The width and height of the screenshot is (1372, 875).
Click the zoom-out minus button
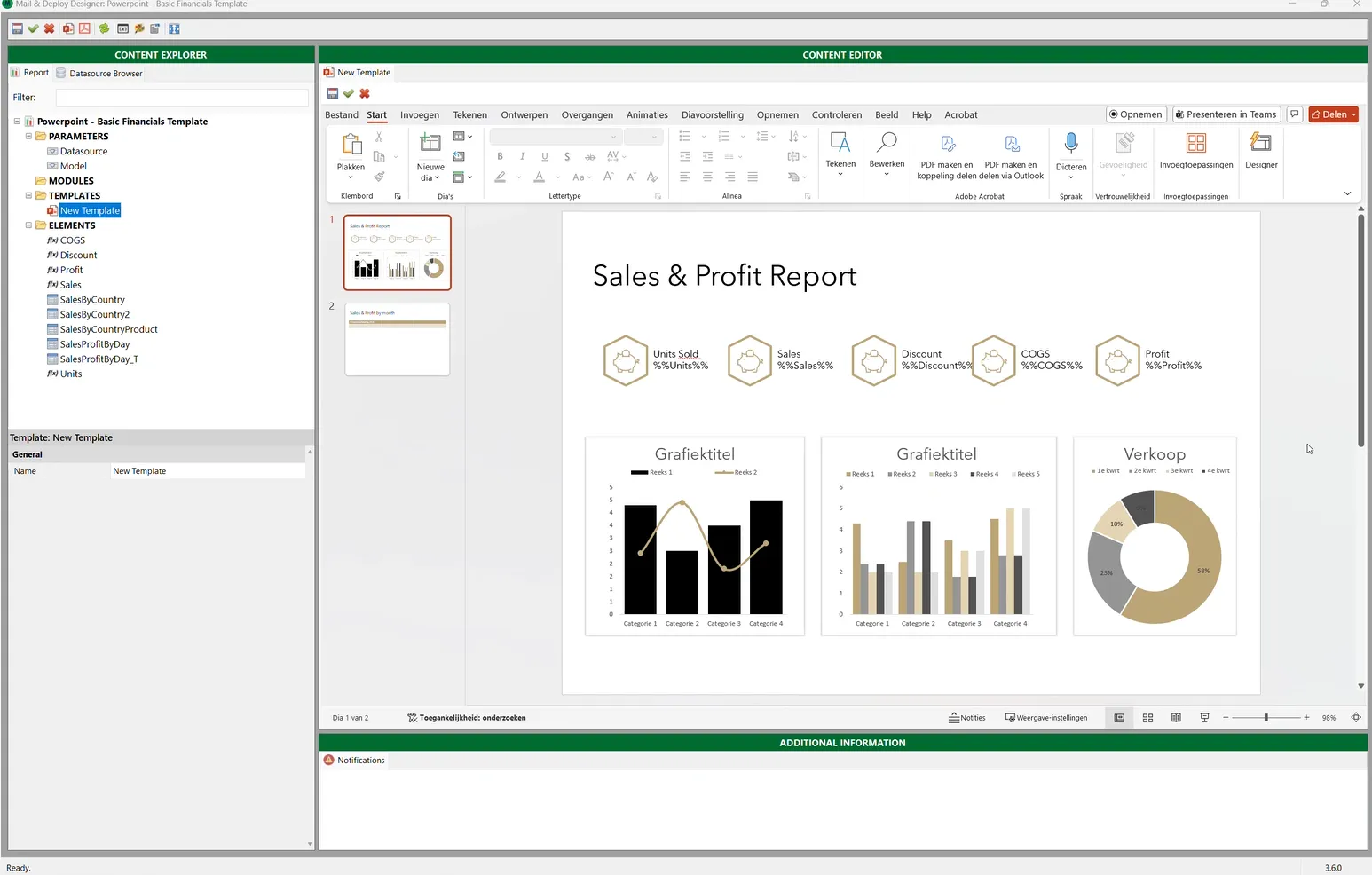[x=1226, y=718]
